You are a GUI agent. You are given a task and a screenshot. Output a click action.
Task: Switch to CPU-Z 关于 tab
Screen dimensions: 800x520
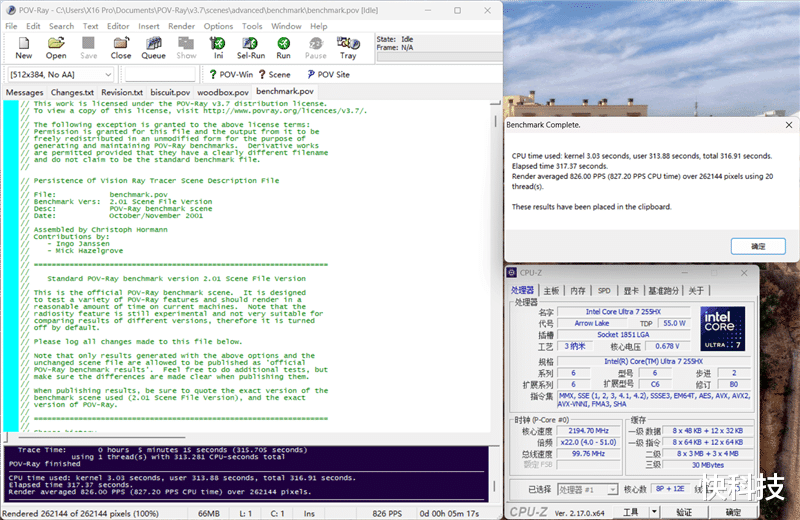coord(696,291)
